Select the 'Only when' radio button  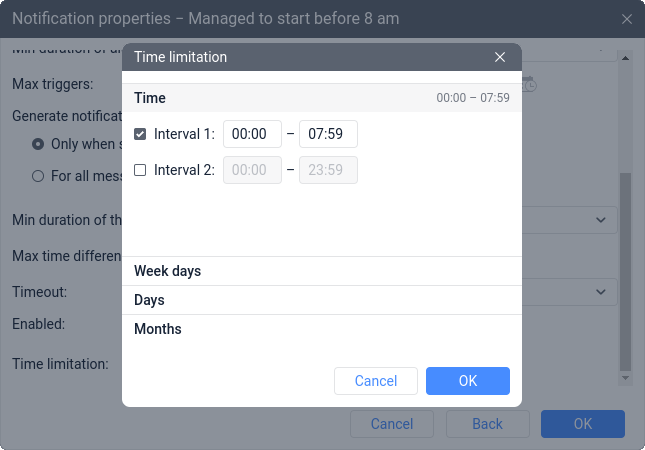tap(38, 144)
